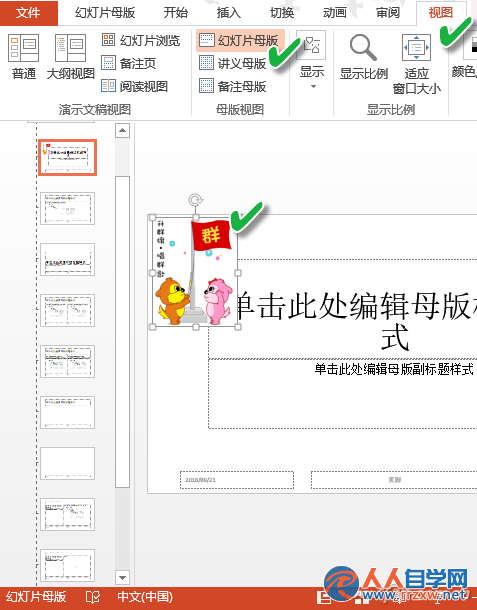Select the fifth layout thumbnail

[x=67, y=361]
